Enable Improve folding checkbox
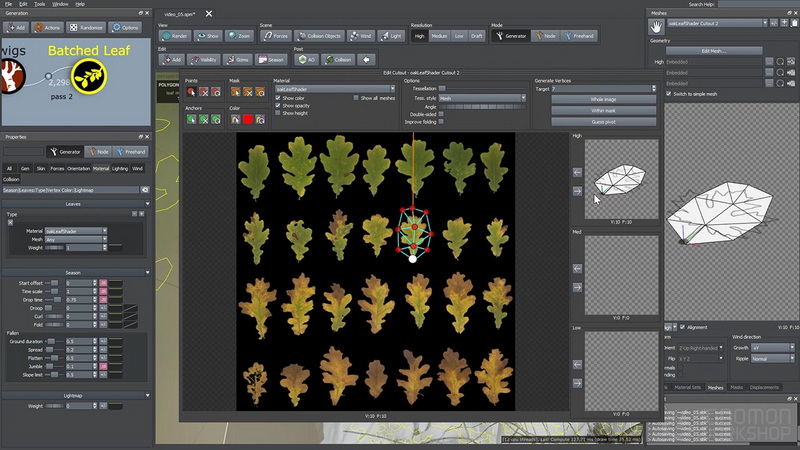Image resolution: width=800 pixels, height=450 pixels. click(x=441, y=122)
